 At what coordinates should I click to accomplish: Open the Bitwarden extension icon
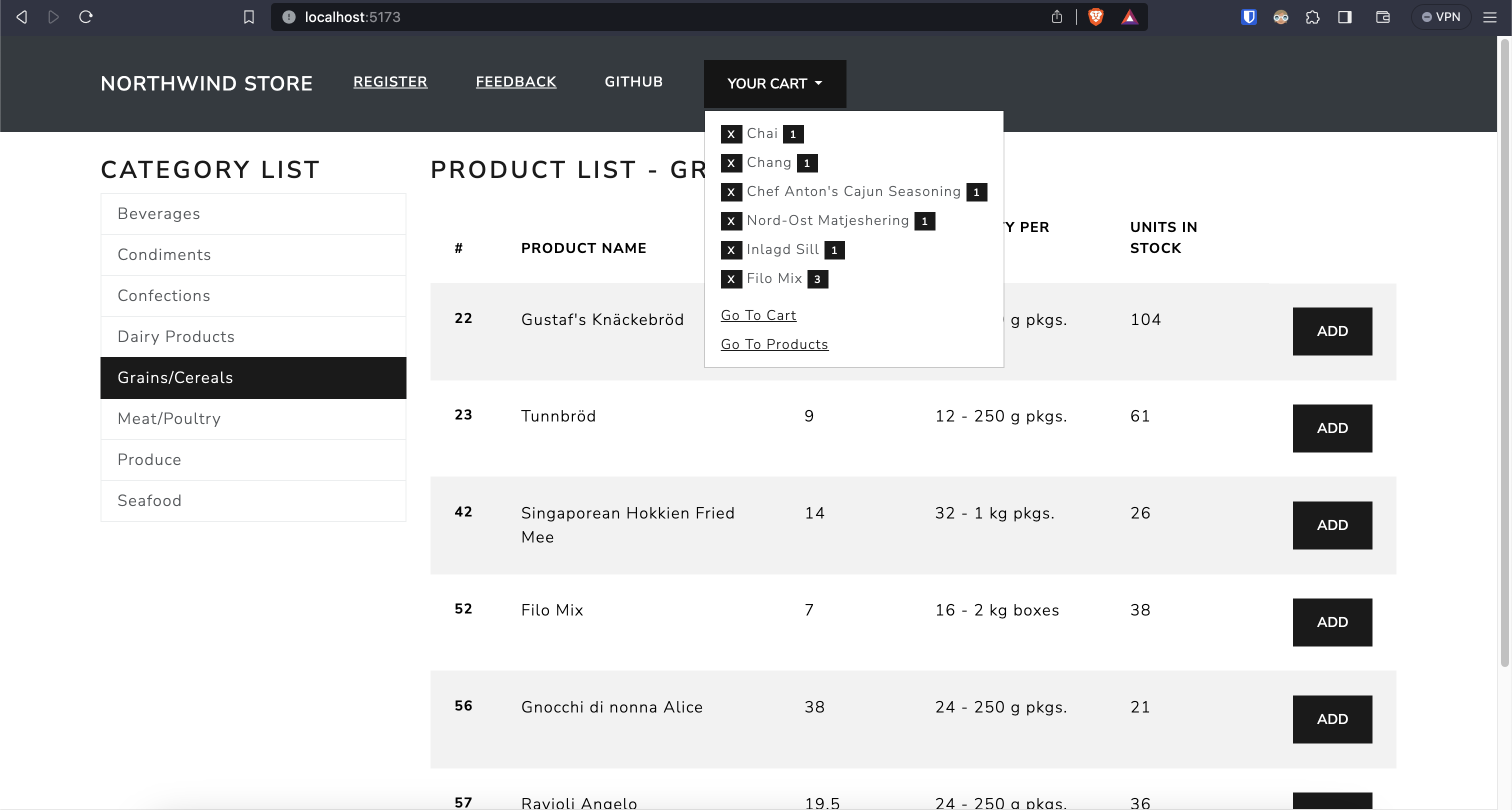tap(1248, 17)
